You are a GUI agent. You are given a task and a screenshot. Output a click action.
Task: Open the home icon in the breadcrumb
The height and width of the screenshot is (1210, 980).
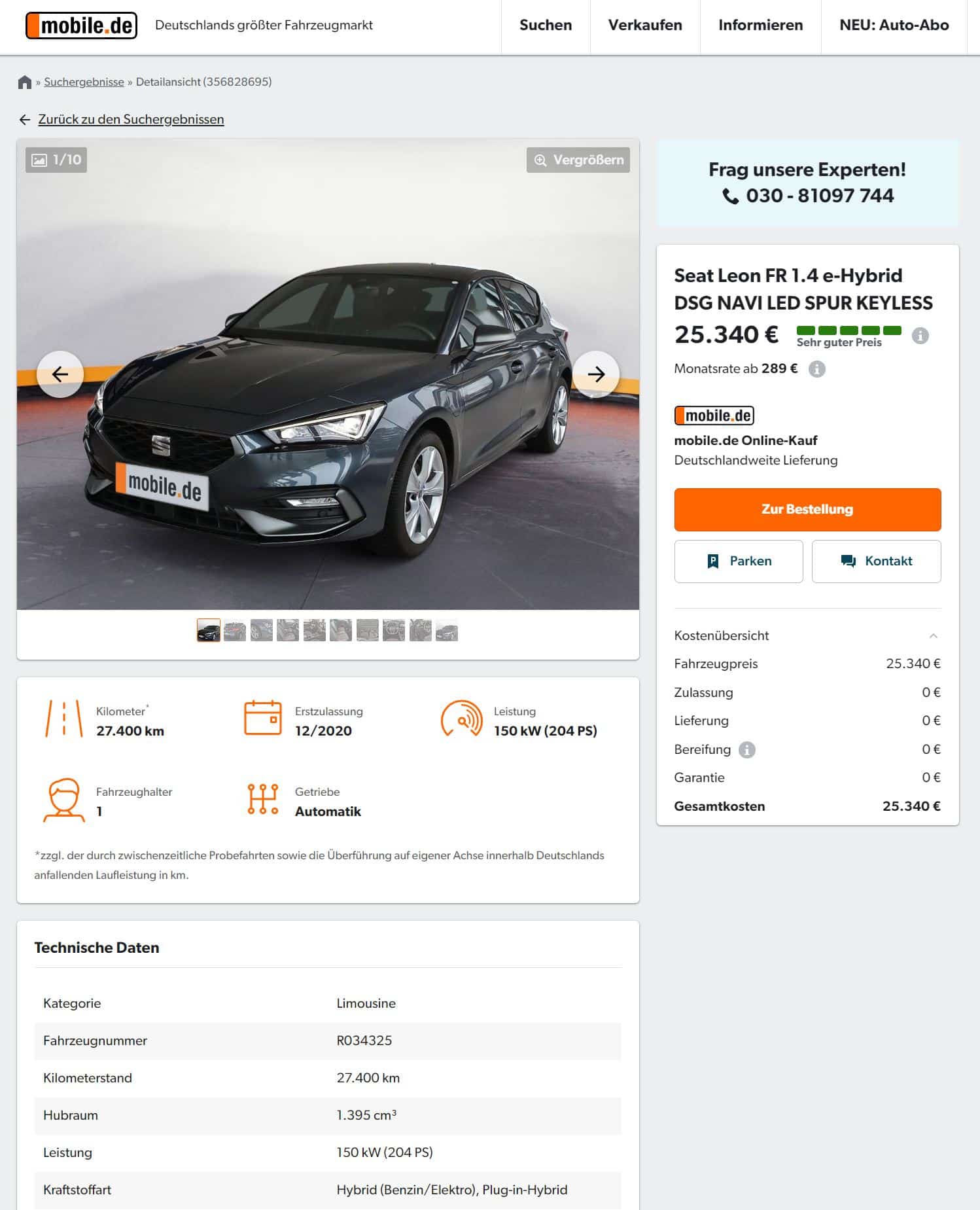click(x=25, y=82)
